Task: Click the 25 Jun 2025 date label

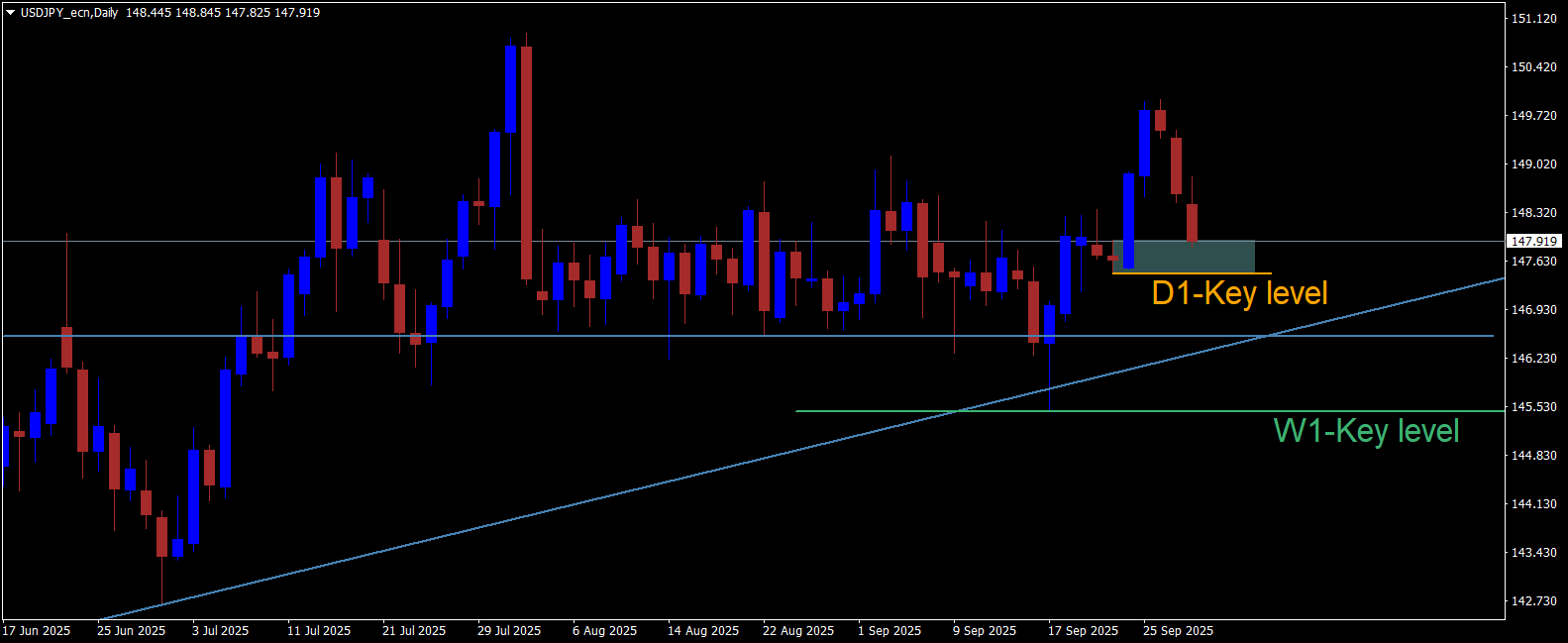Action: (132, 631)
